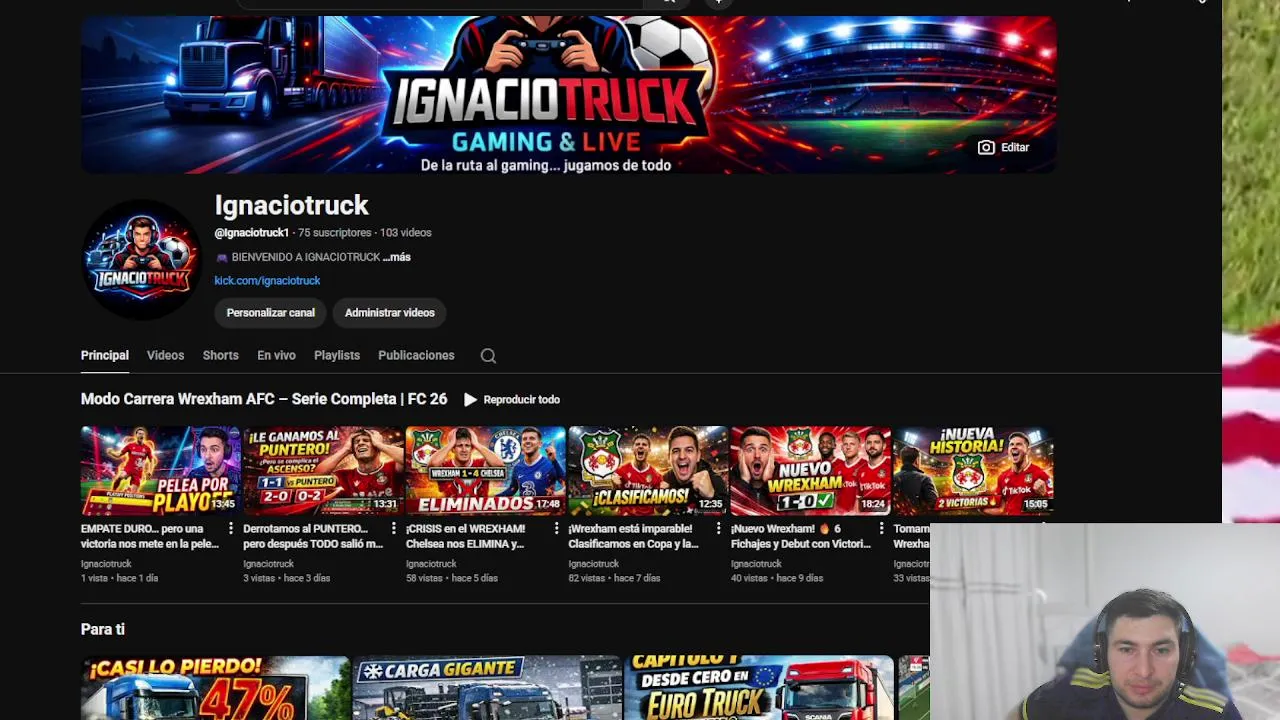Click title '¡CRISIS en el WREXHAM!'
The height and width of the screenshot is (720, 1280).
coord(465,536)
